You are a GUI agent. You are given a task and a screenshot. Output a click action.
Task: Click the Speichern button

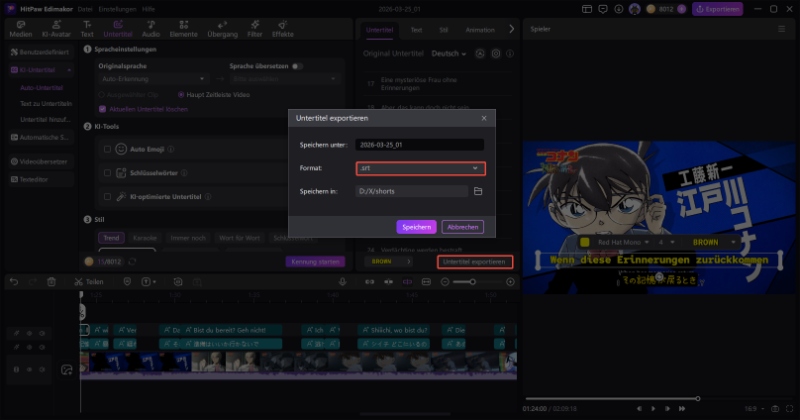coord(416,227)
